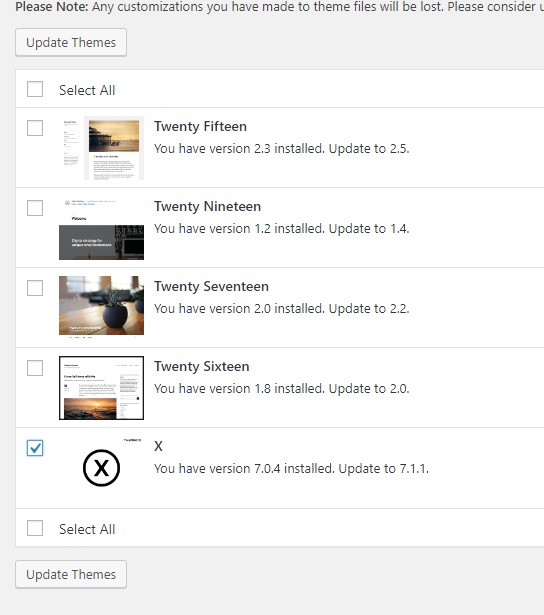Click the Twenty Sixteen sunset thumbnail
This screenshot has height=615, width=544.
click(102, 388)
